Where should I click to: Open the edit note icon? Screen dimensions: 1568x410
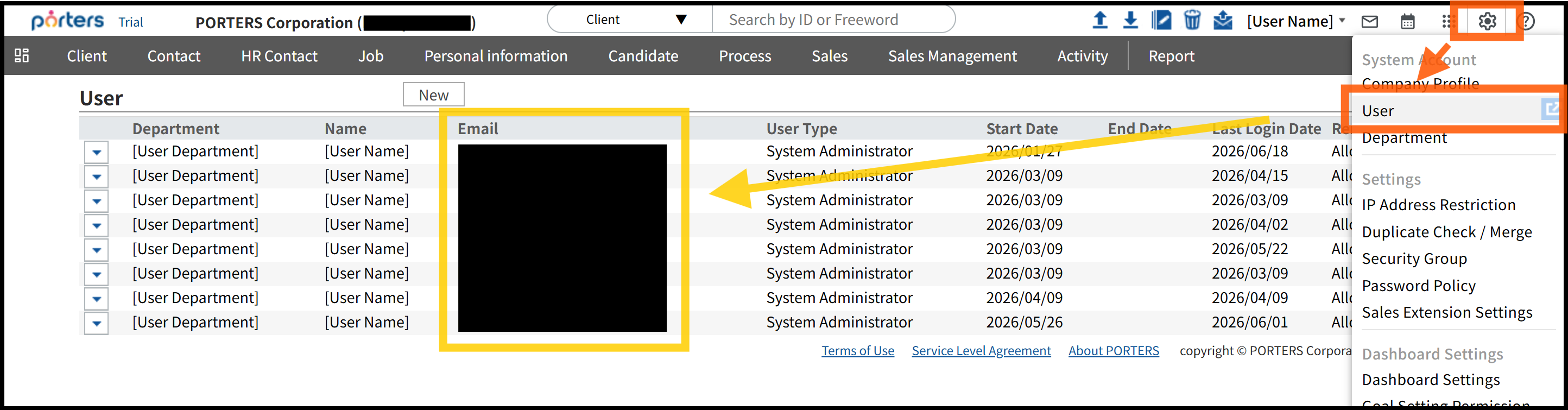pyautogui.click(x=1161, y=21)
